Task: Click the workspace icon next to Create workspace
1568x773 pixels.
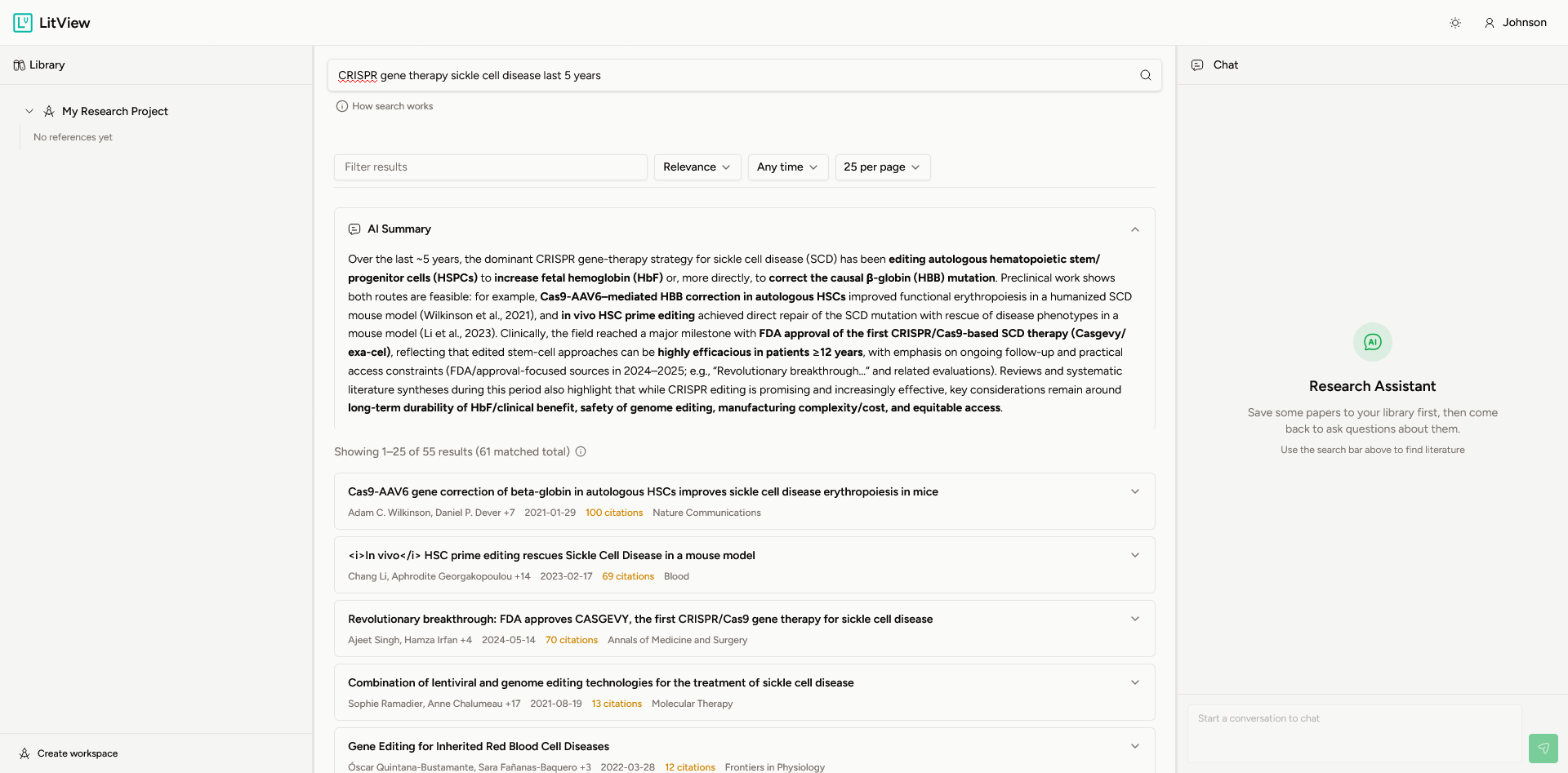Action: [24, 753]
